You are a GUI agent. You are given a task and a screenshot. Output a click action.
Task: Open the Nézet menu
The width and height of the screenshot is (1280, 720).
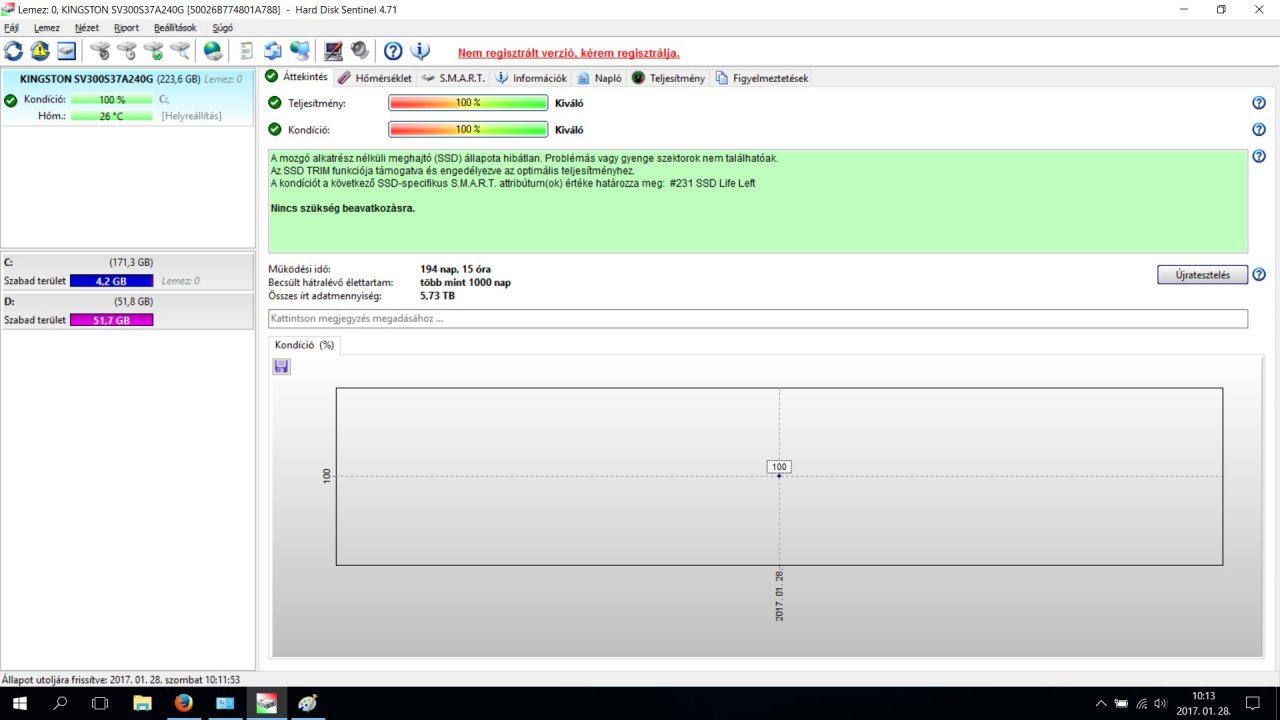pos(87,28)
